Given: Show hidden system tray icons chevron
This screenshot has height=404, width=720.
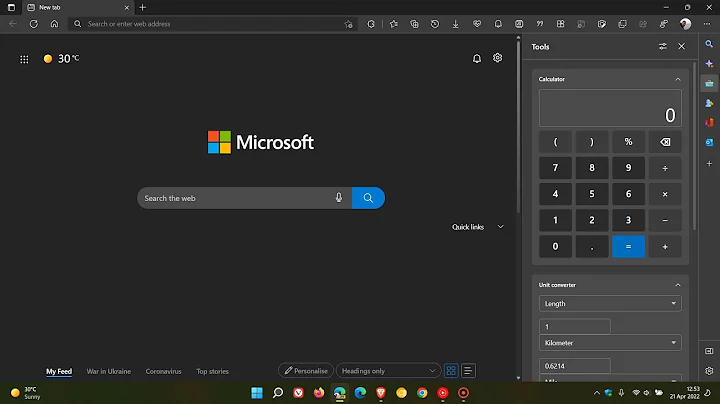Looking at the screenshot, I should point(596,393).
